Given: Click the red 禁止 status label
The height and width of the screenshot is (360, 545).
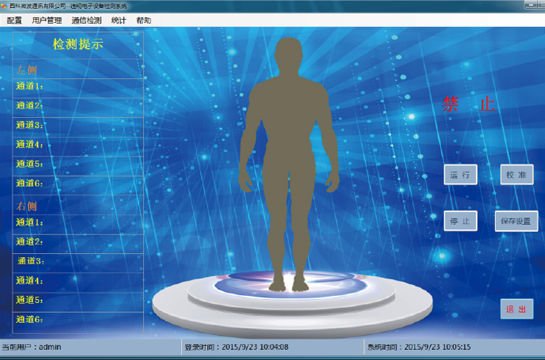Looking at the screenshot, I should click(469, 104).
